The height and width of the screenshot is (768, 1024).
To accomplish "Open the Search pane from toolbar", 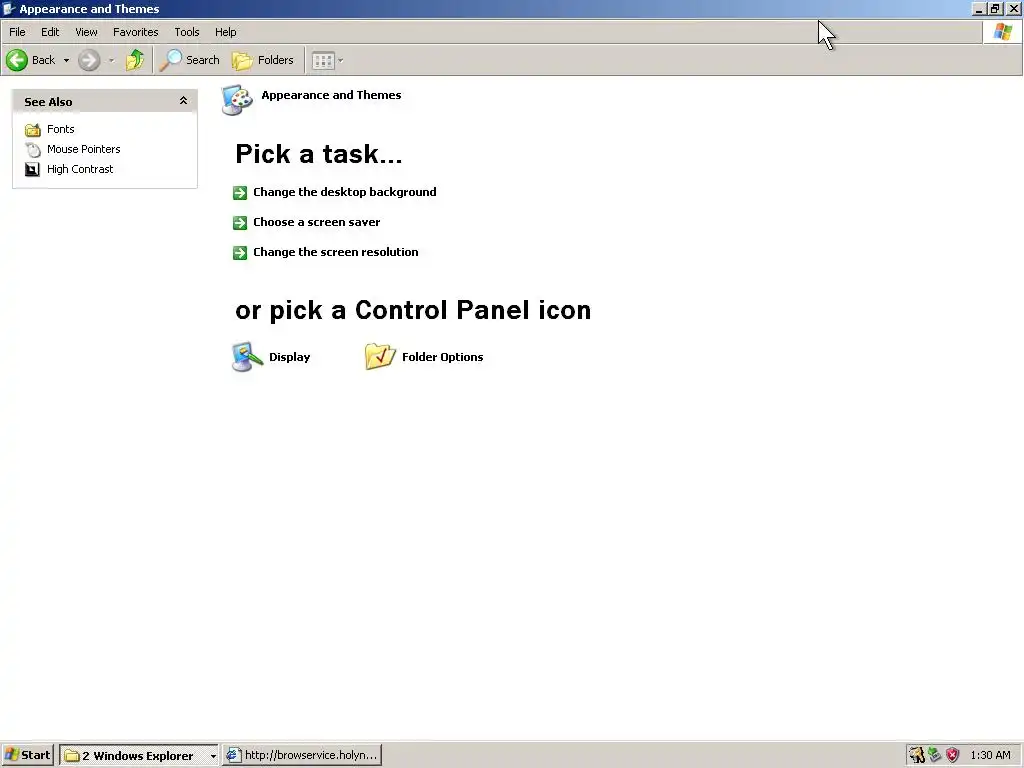I will coord(189,60).
